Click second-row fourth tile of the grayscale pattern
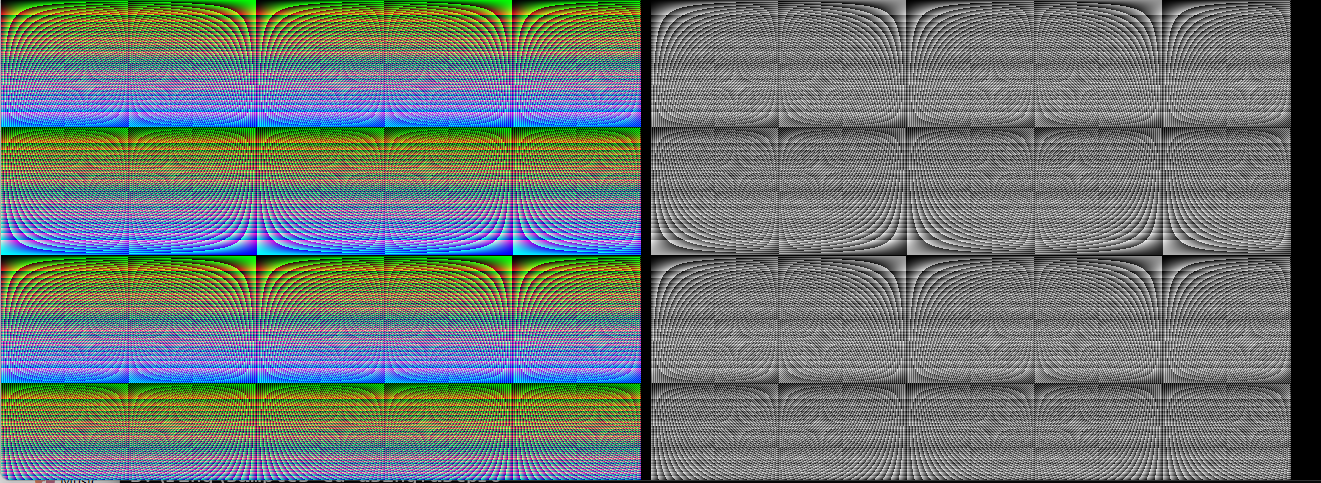The width and height of the screenshot is (1321, 483). (1099, 192)
